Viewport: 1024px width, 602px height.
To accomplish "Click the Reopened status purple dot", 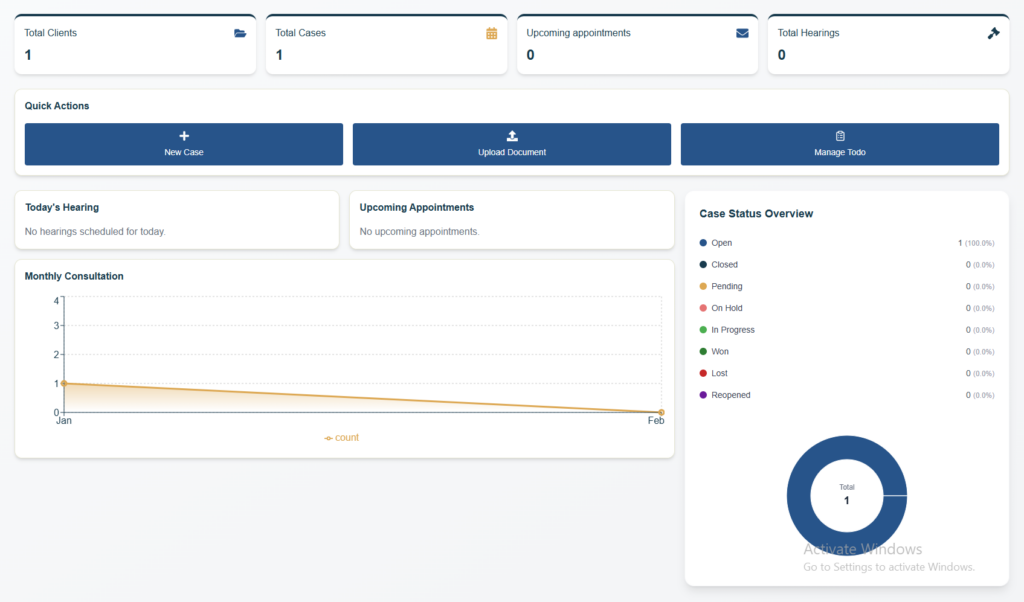I will pos(703,395).
